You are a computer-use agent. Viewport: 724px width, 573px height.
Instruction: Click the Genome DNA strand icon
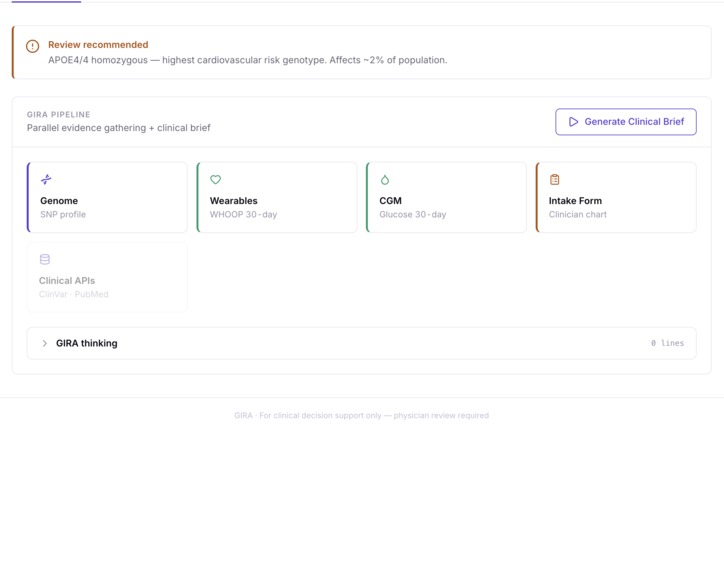(x=46, y=179)
